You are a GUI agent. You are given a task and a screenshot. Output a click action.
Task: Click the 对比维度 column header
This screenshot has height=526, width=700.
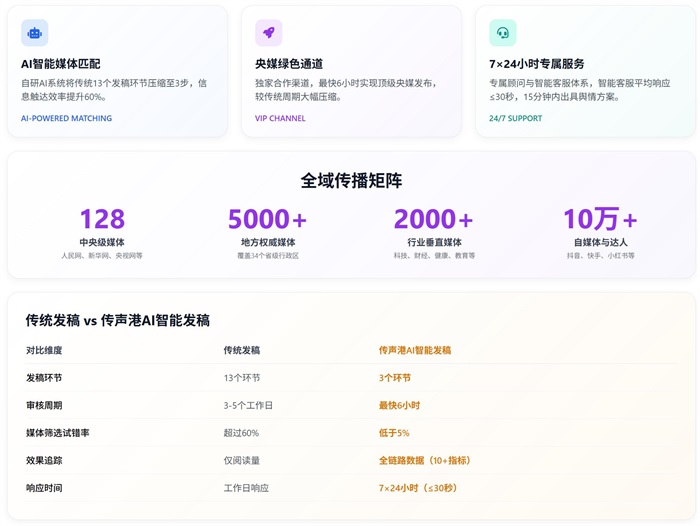[44, 350]
